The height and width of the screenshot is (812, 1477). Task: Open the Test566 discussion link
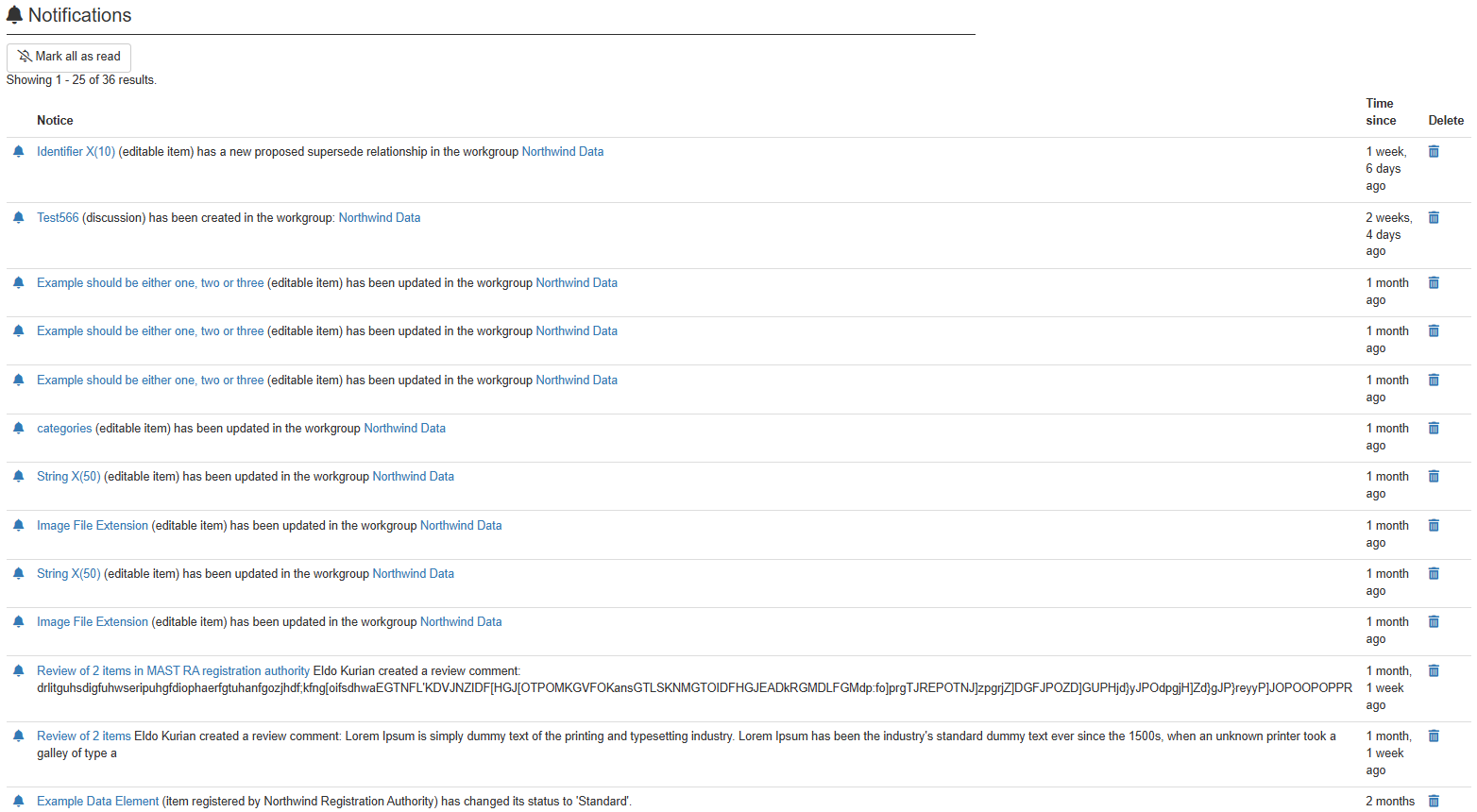pyautogui.click(x=58, y=218)
